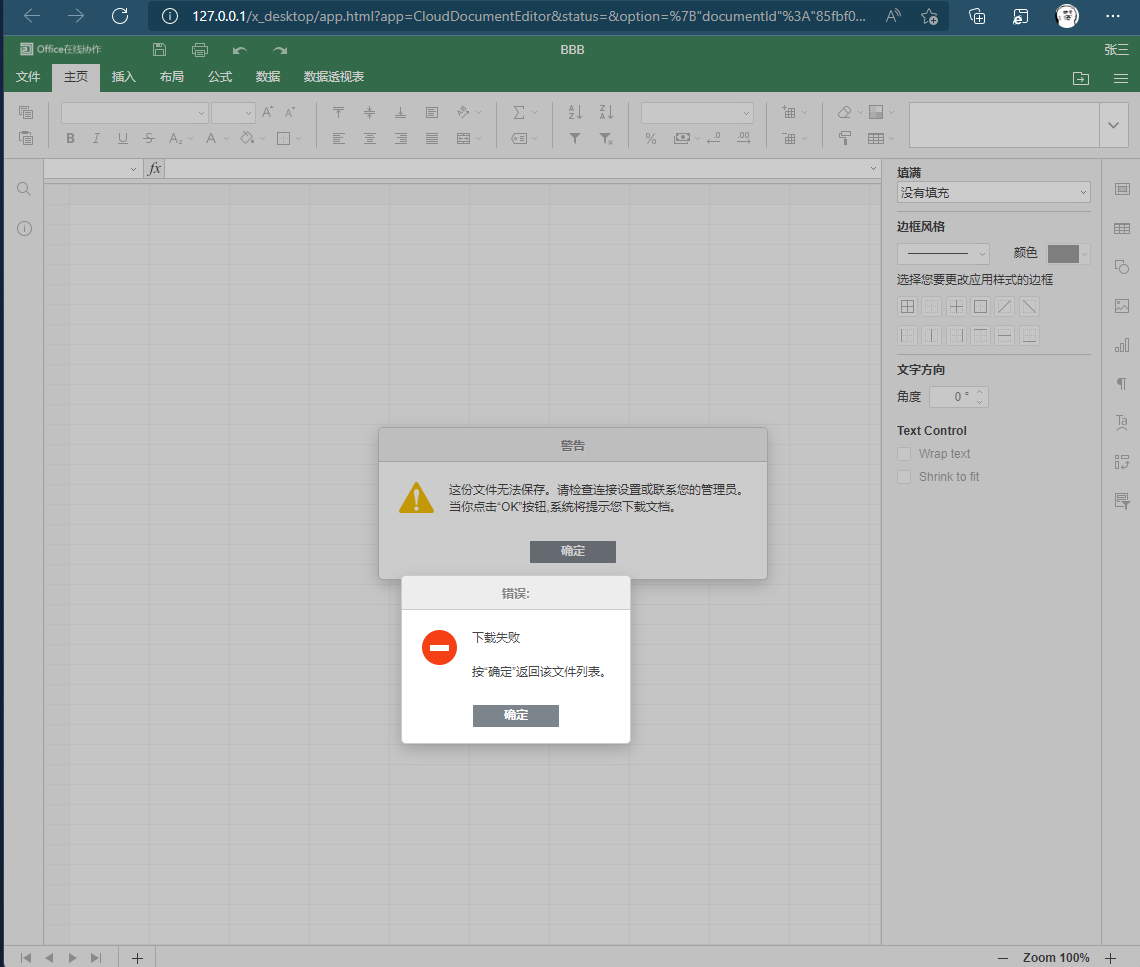
Task: Click 确定 in the 下载失败 error dialog
Action: click(x=515, y=715)
